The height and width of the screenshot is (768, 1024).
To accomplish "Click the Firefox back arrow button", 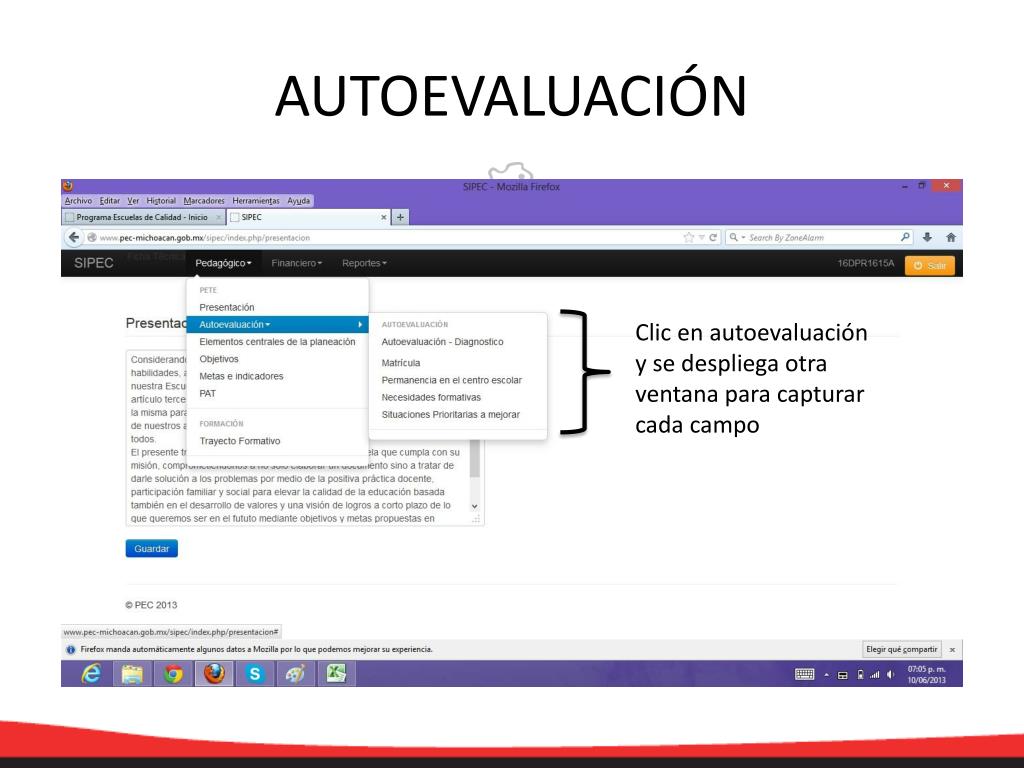I will tap(74, 238).
